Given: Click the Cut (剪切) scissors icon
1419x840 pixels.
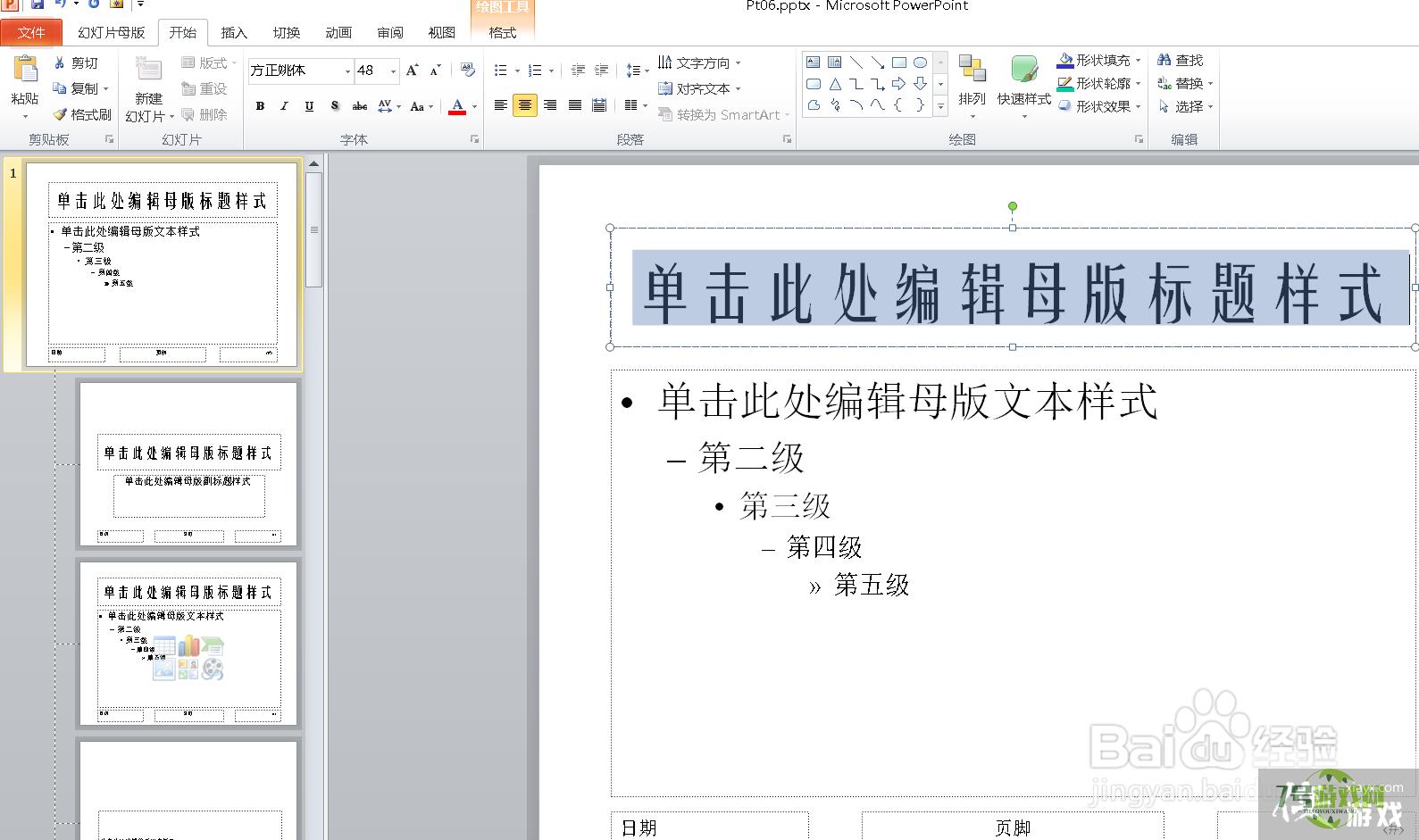Looking at the screenshot, I should (x=60, y=62).
